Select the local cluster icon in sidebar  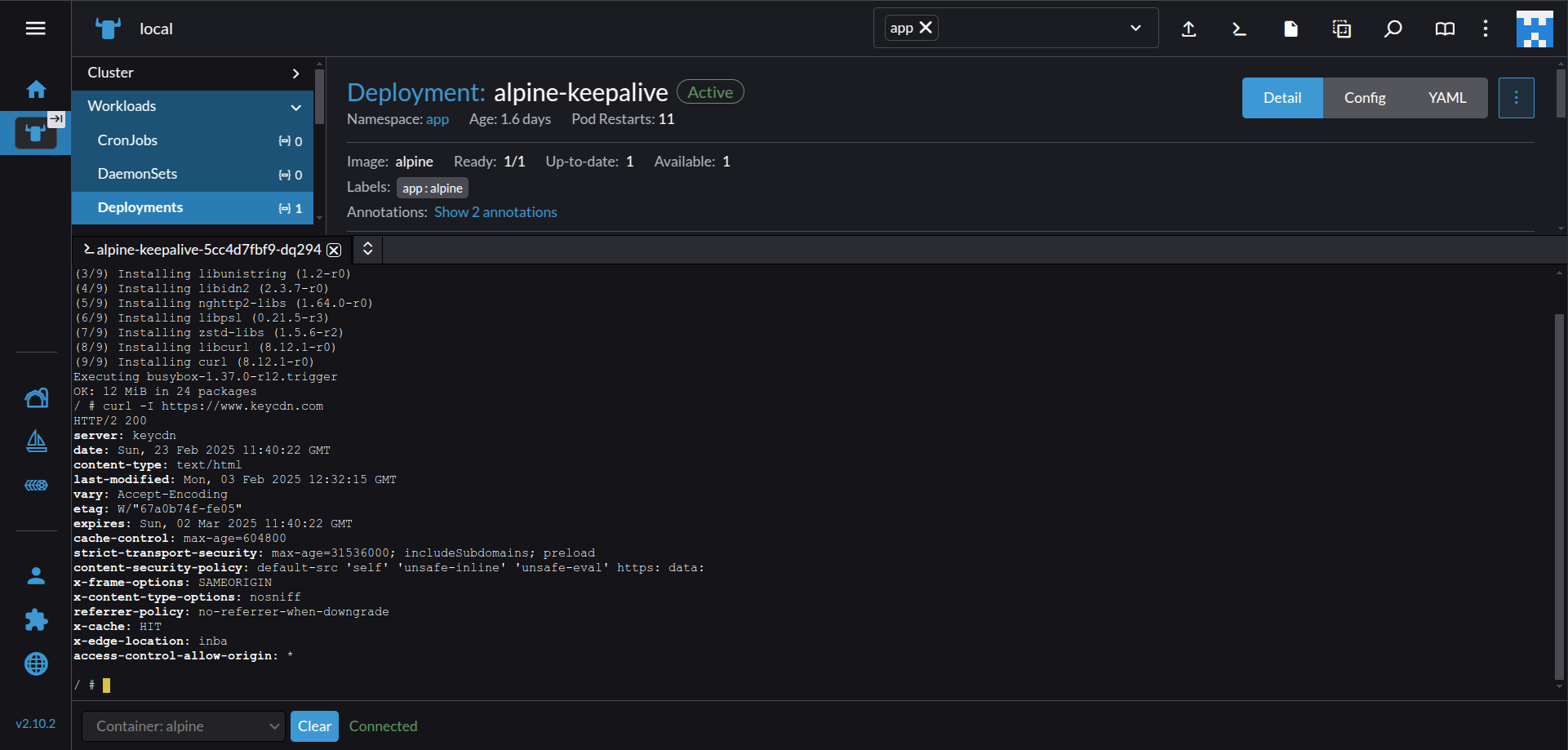point(36,132)
